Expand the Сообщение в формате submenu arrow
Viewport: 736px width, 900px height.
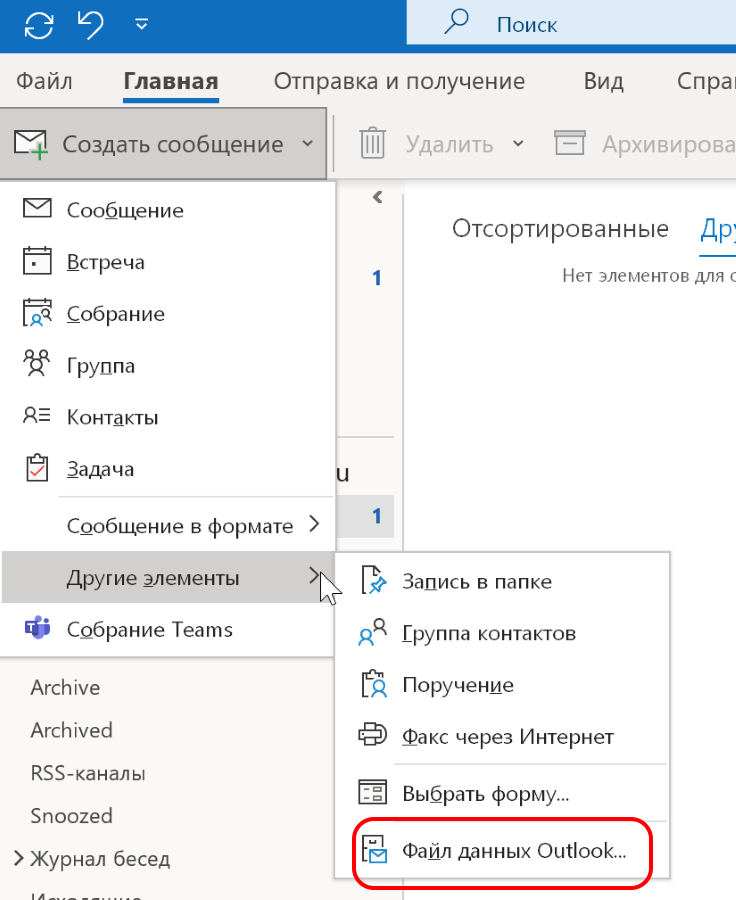click(x=314, y=523)
